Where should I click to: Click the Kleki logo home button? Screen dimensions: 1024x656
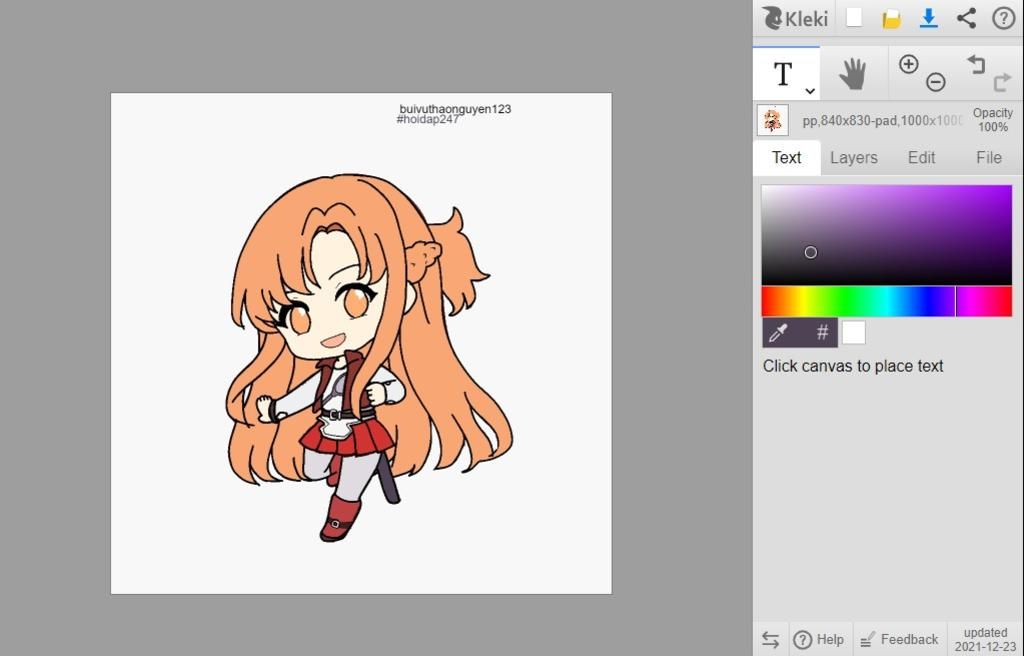click(x=795, y=18)
